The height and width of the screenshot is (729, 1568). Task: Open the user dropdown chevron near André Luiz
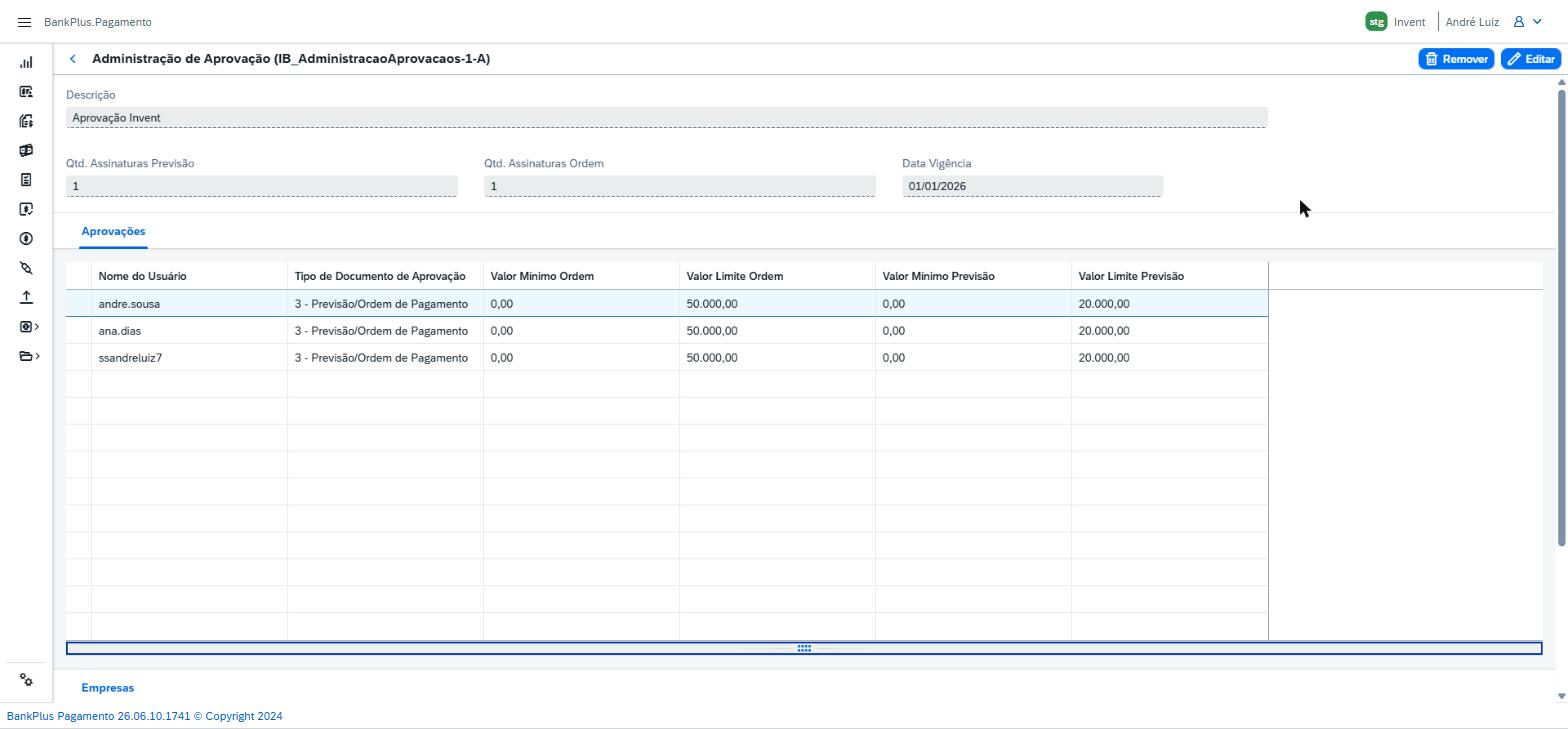coord(1537,21)
